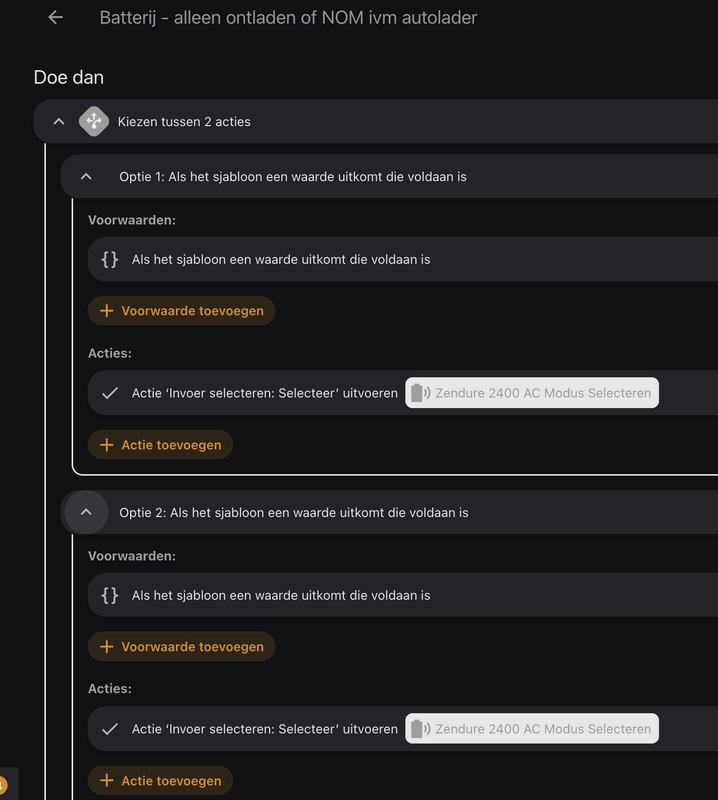Open the 'Zendure 2400 AC Modus Selecteren' chip in Optie 1

pyautogui.click(x=531, y=393)
